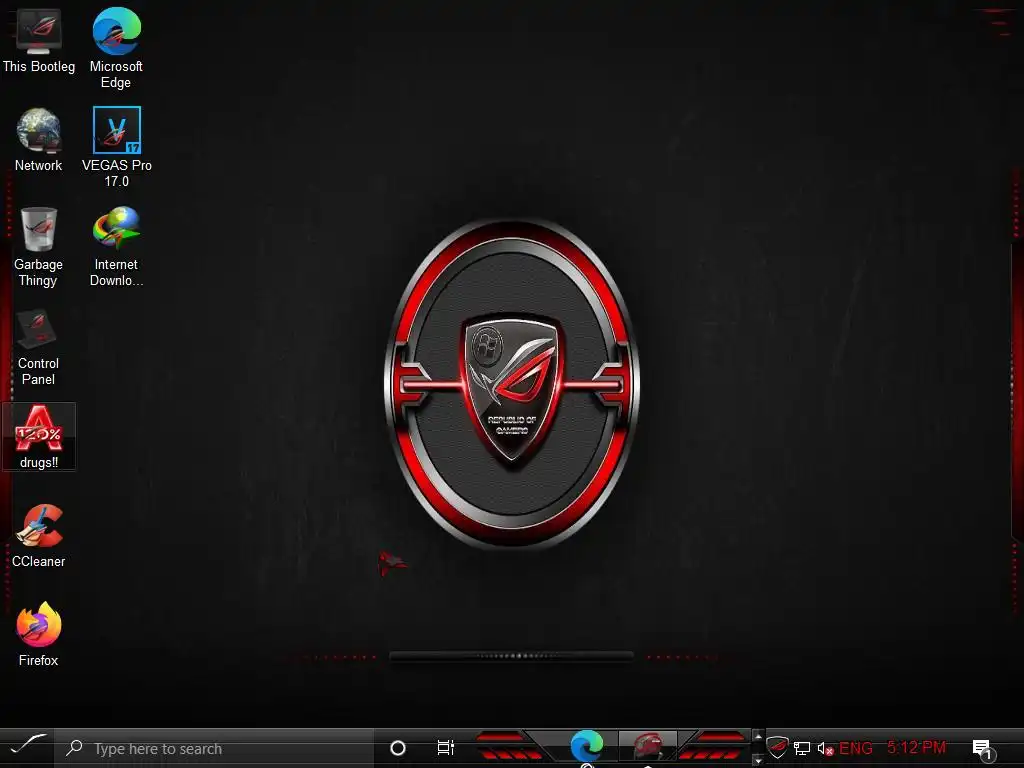Open the network tray icon
Image resolution: width=1024 pixels, height=768 pixels.
[x=802, y=748]
